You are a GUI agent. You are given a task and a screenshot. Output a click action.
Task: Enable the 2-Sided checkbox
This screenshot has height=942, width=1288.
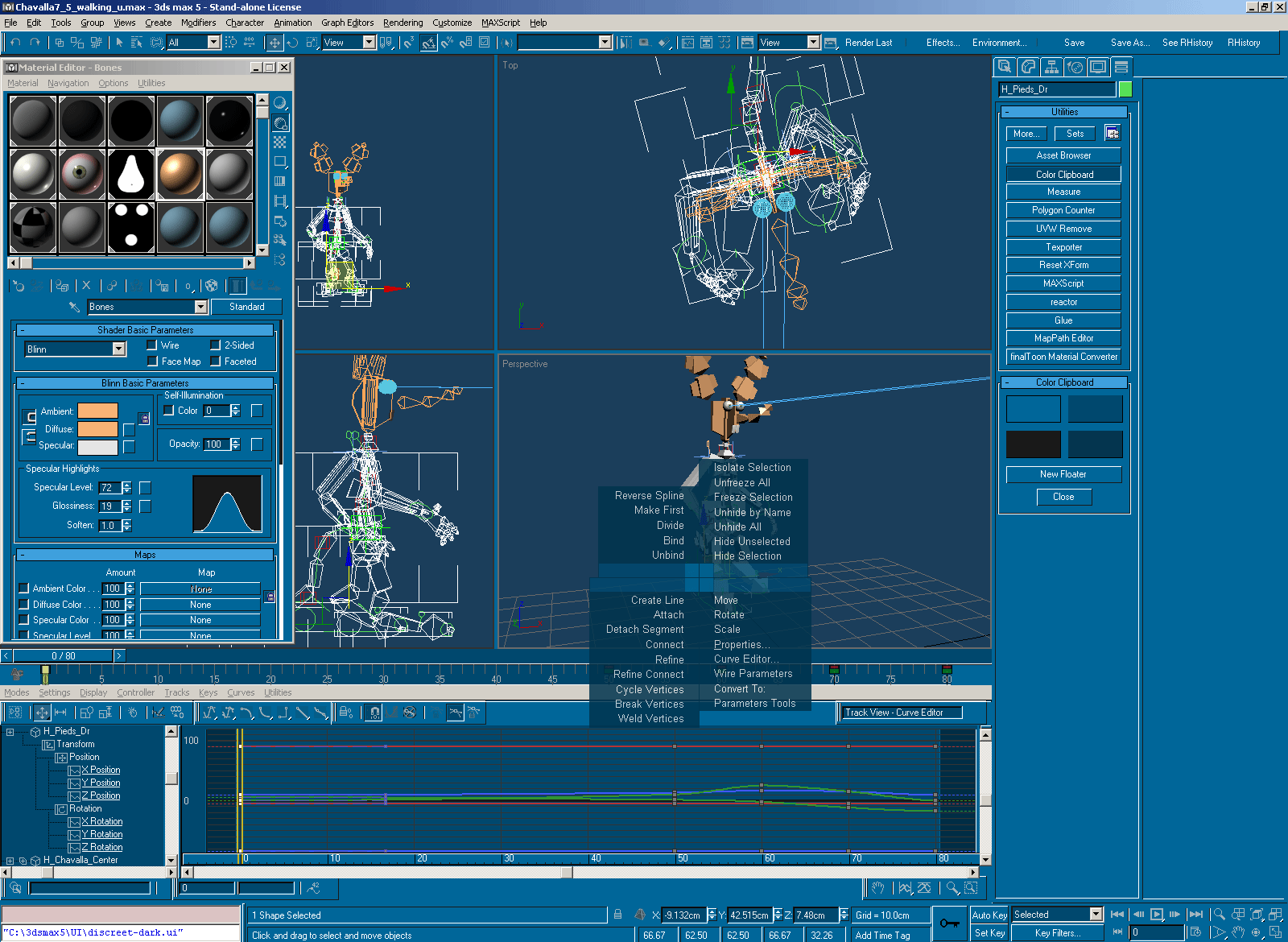(215, 345)
